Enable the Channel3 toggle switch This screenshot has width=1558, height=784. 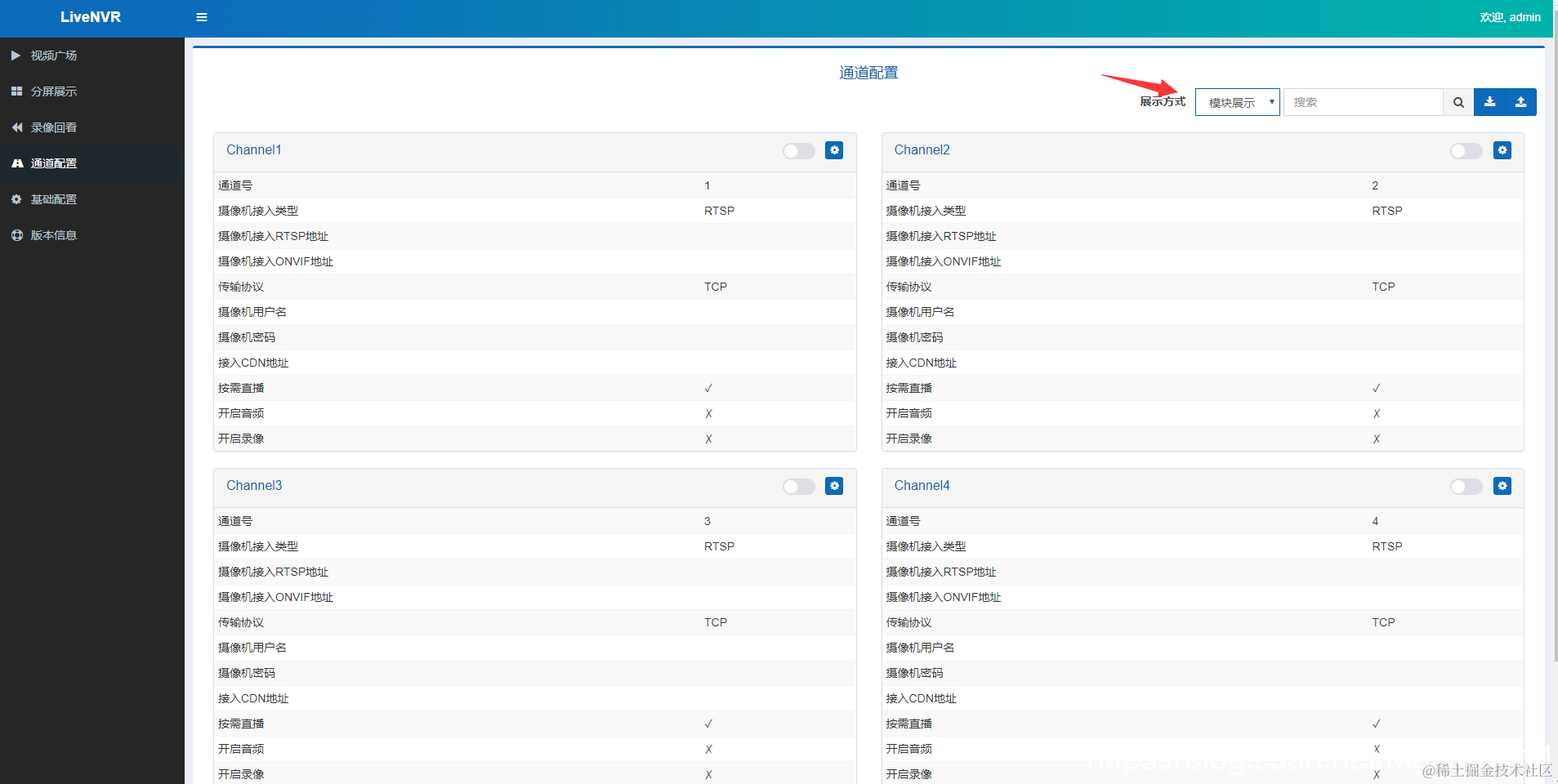(x=798, y=486)
